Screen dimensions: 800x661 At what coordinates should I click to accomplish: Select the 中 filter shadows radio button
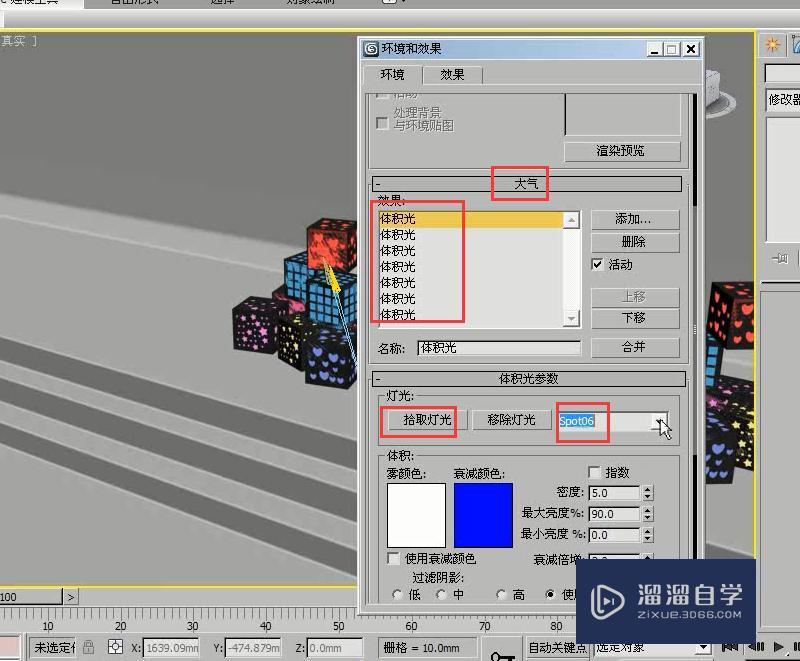pos(441,594)
